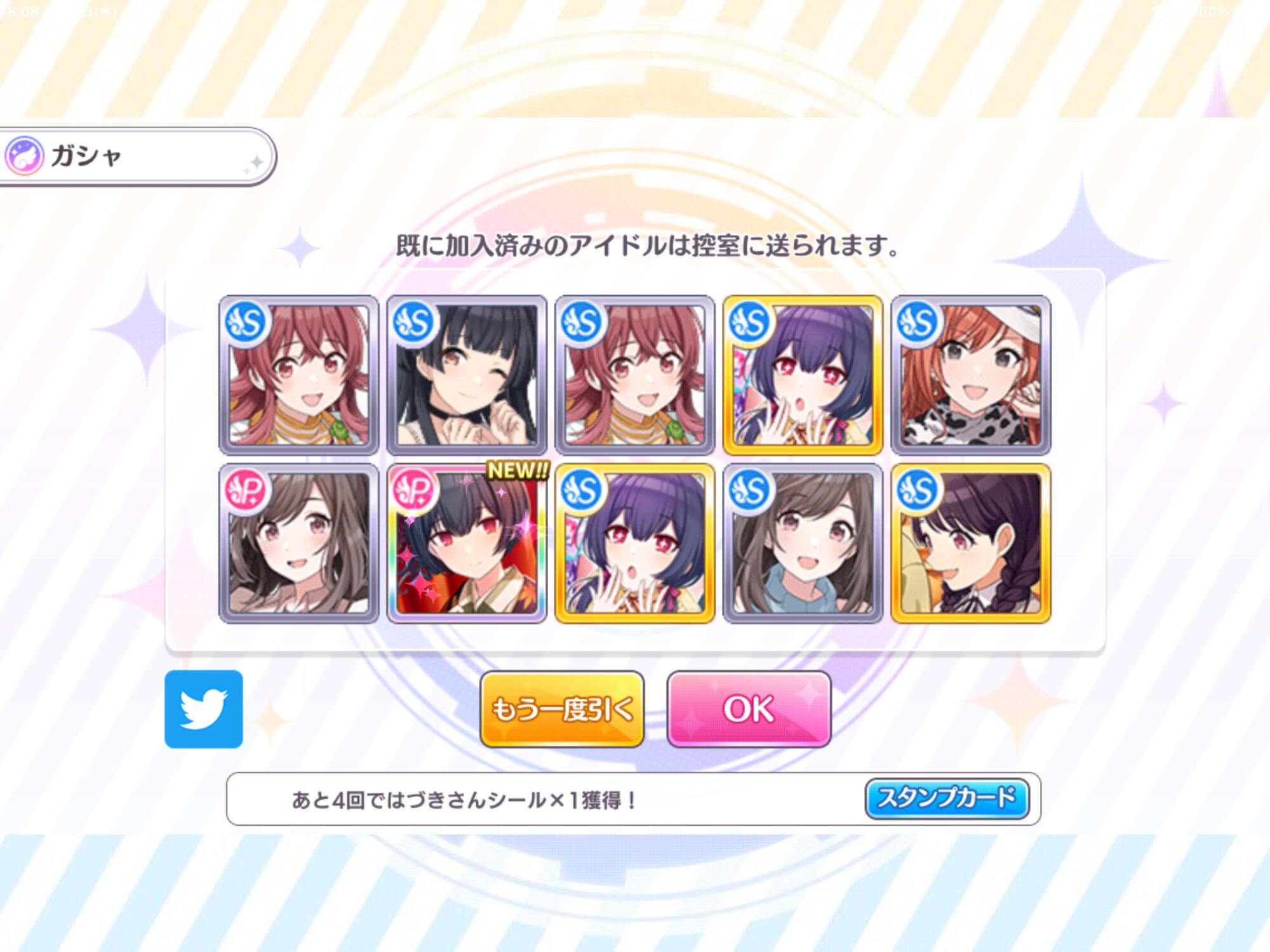This screenshot has width=1270, height=952.
Task: Confirm results with the pink OK button
Action: point(749,709)
